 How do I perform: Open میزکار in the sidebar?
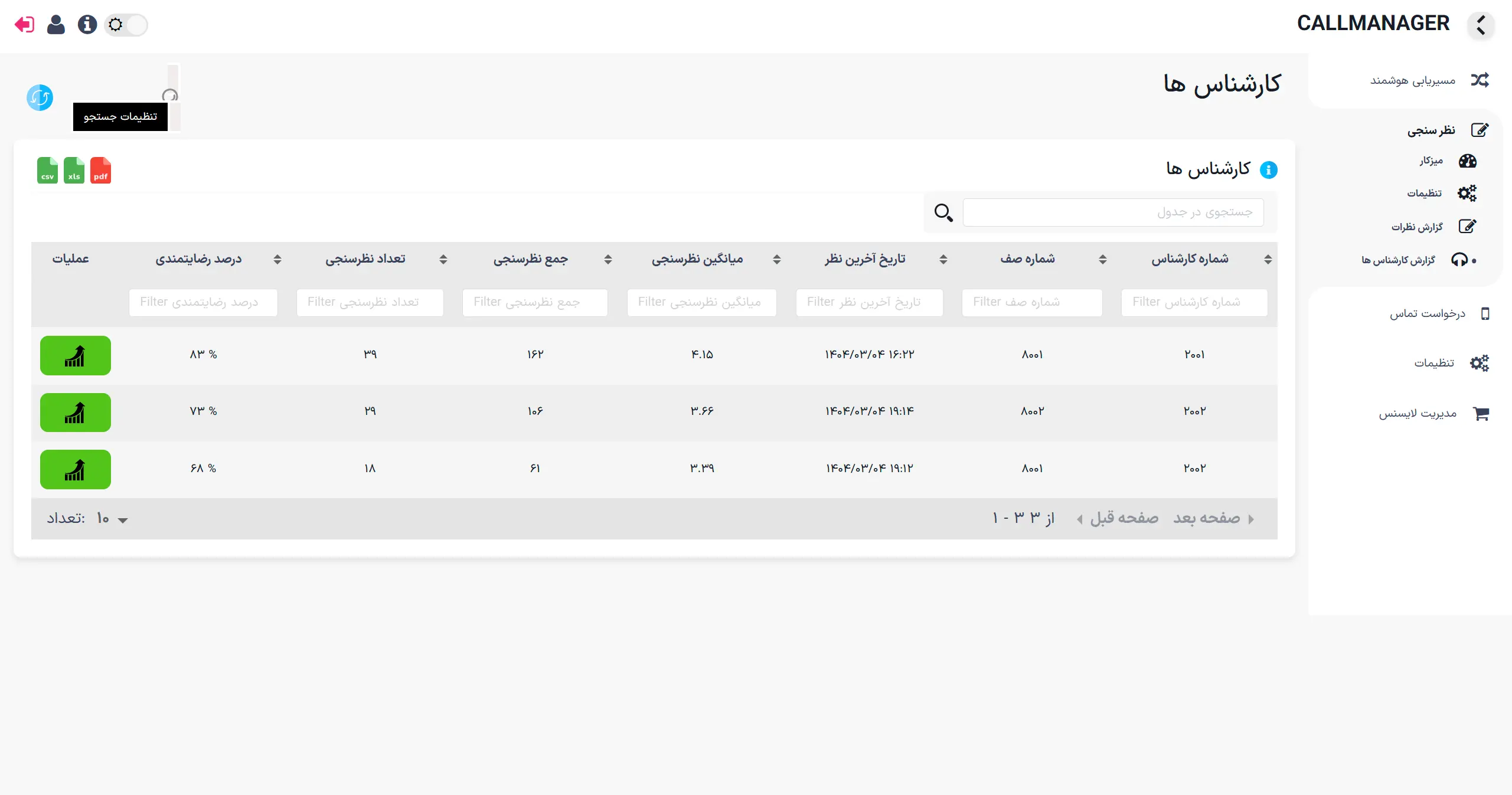pos(1431,161)
